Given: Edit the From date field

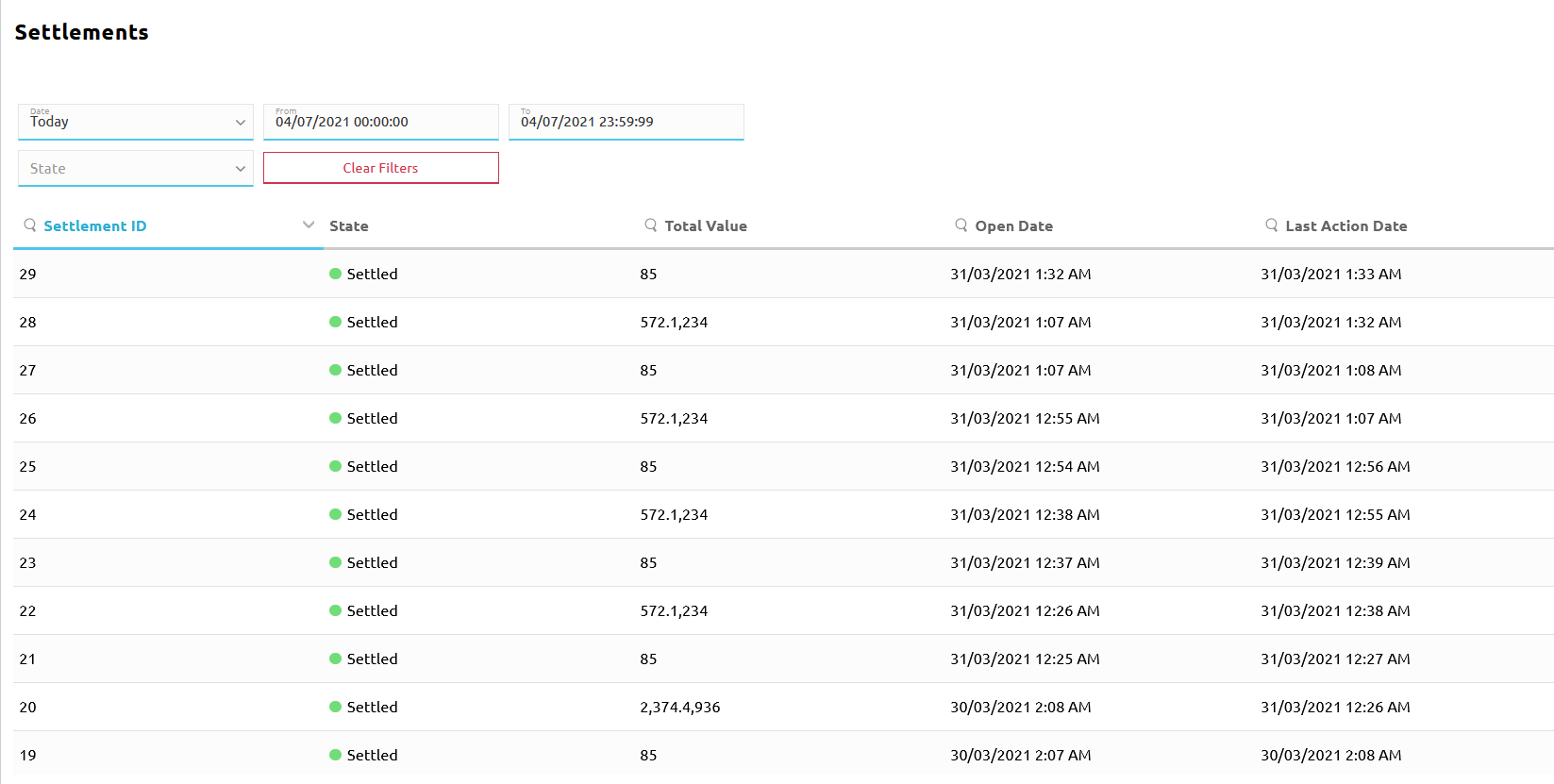Looking at the screenshot, I should [380, 122].
